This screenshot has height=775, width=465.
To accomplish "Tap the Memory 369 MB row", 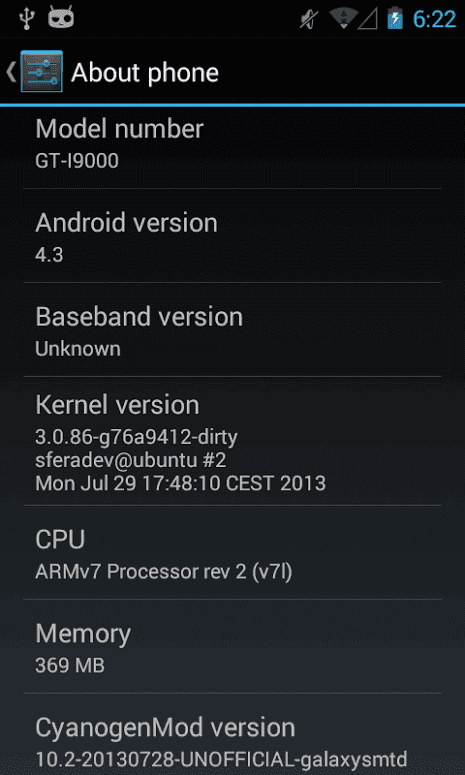I will click(232, 646).
